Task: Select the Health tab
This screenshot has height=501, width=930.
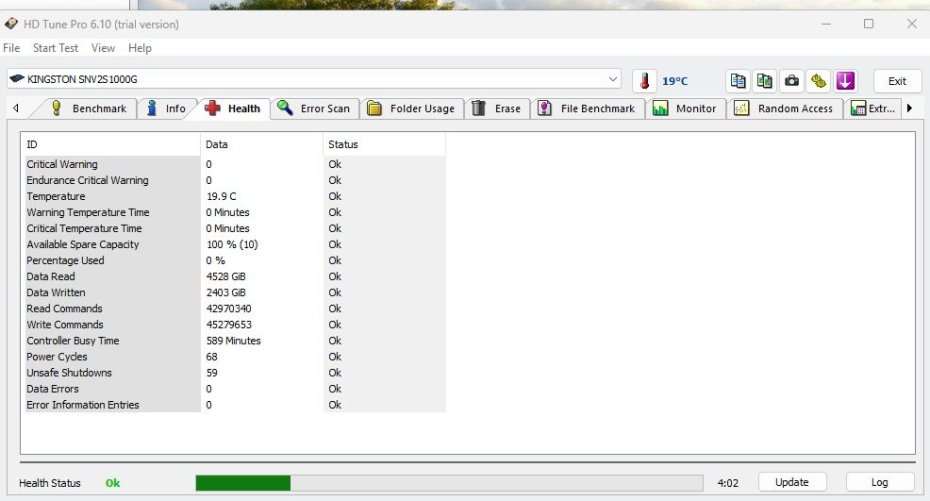Action: [x=232, y=109]
